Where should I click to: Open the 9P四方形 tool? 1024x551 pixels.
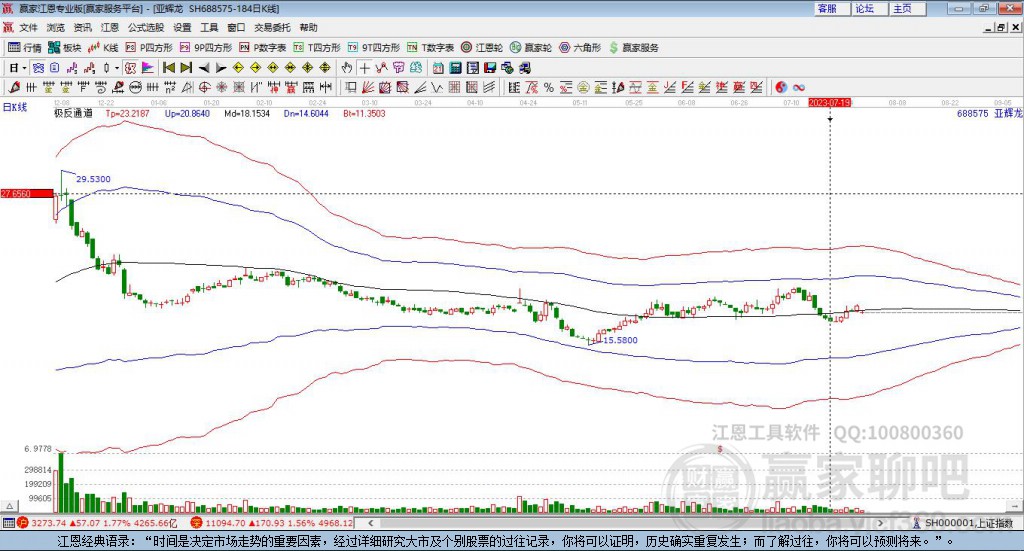tap(206, 48)
